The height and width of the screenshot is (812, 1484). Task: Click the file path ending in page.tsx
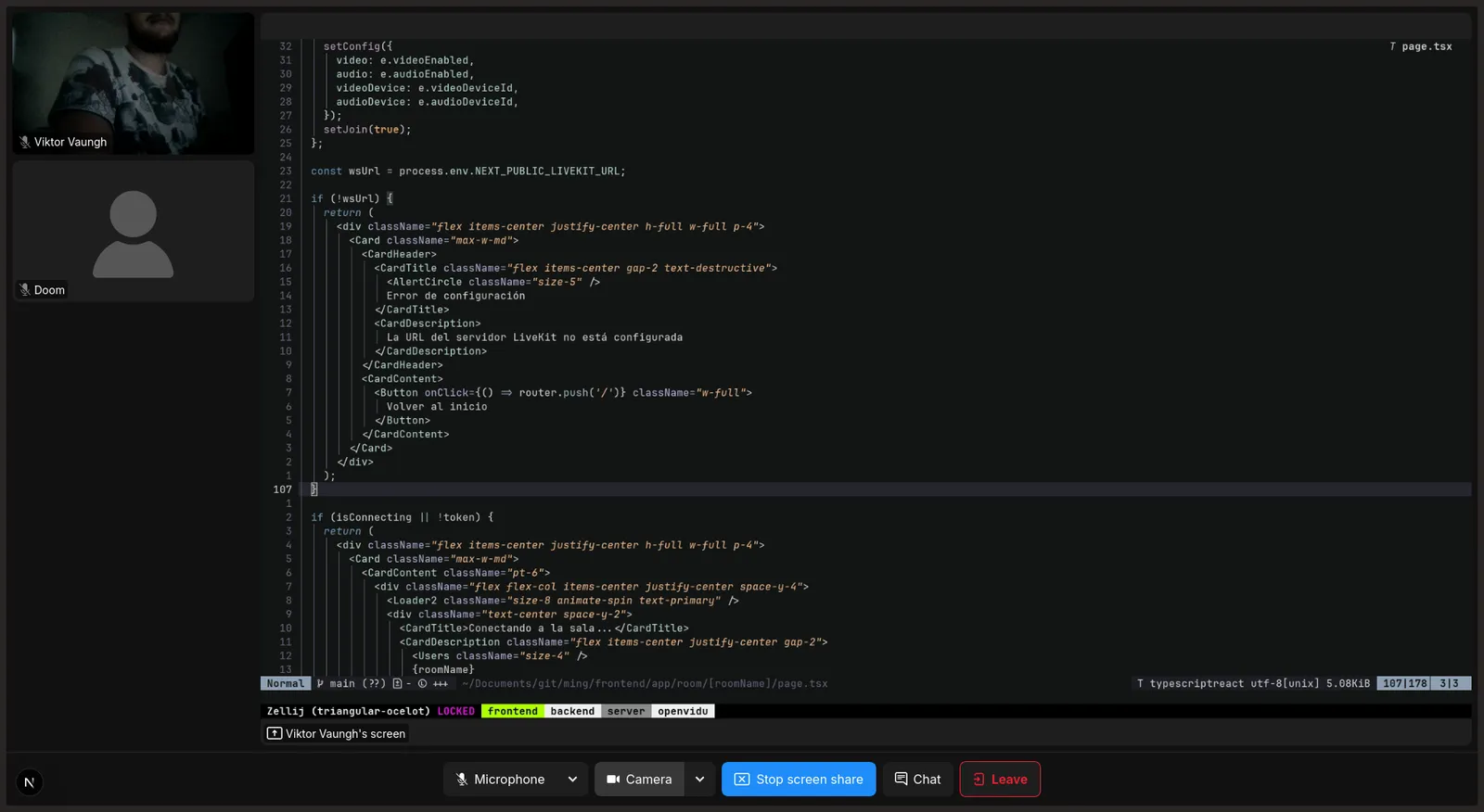[645, 684]
